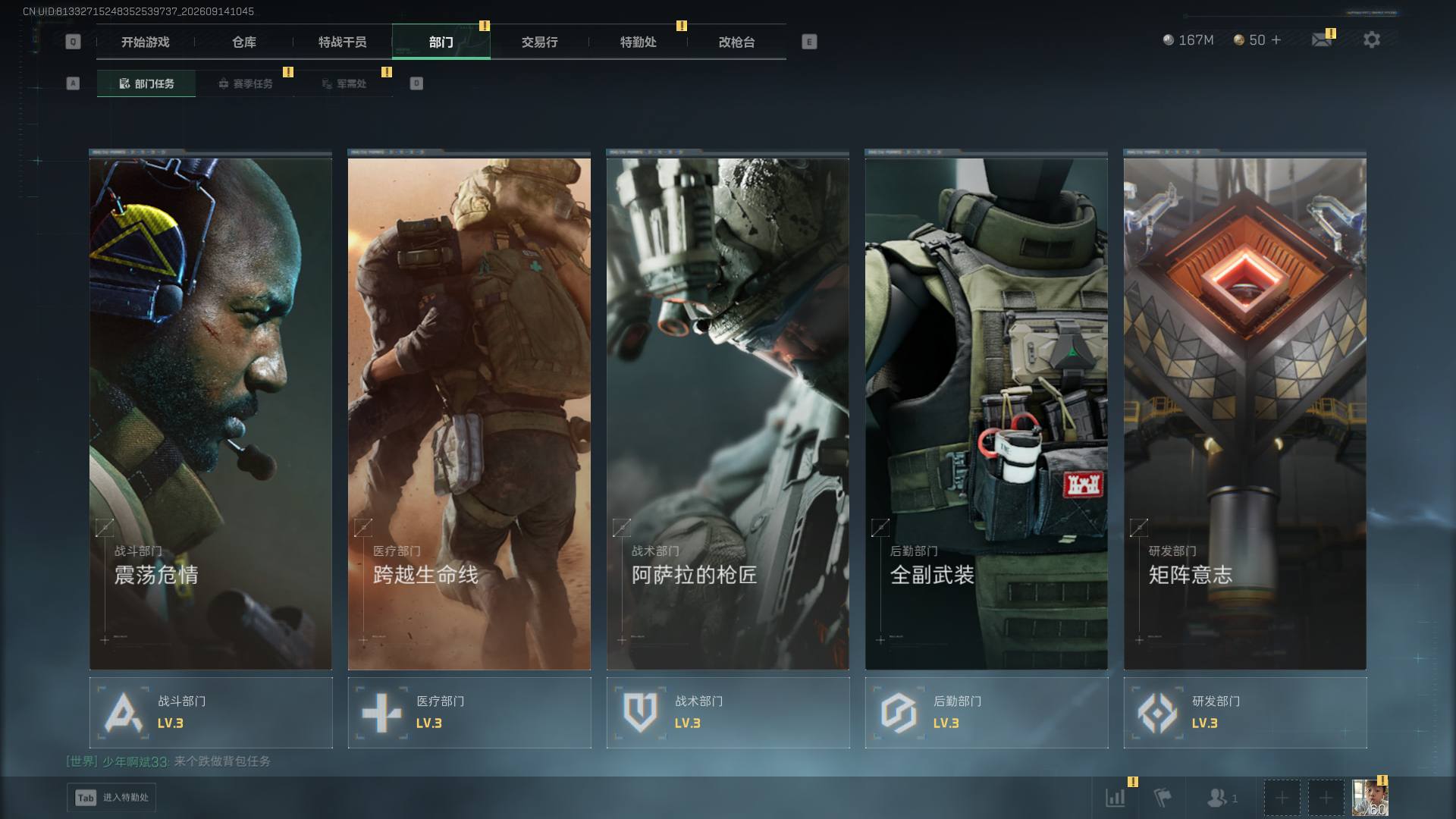Image resolution: width=1456 pixels, height=819 pixels.
Task: Select the 部门 tab
Action: click(441, 42)
